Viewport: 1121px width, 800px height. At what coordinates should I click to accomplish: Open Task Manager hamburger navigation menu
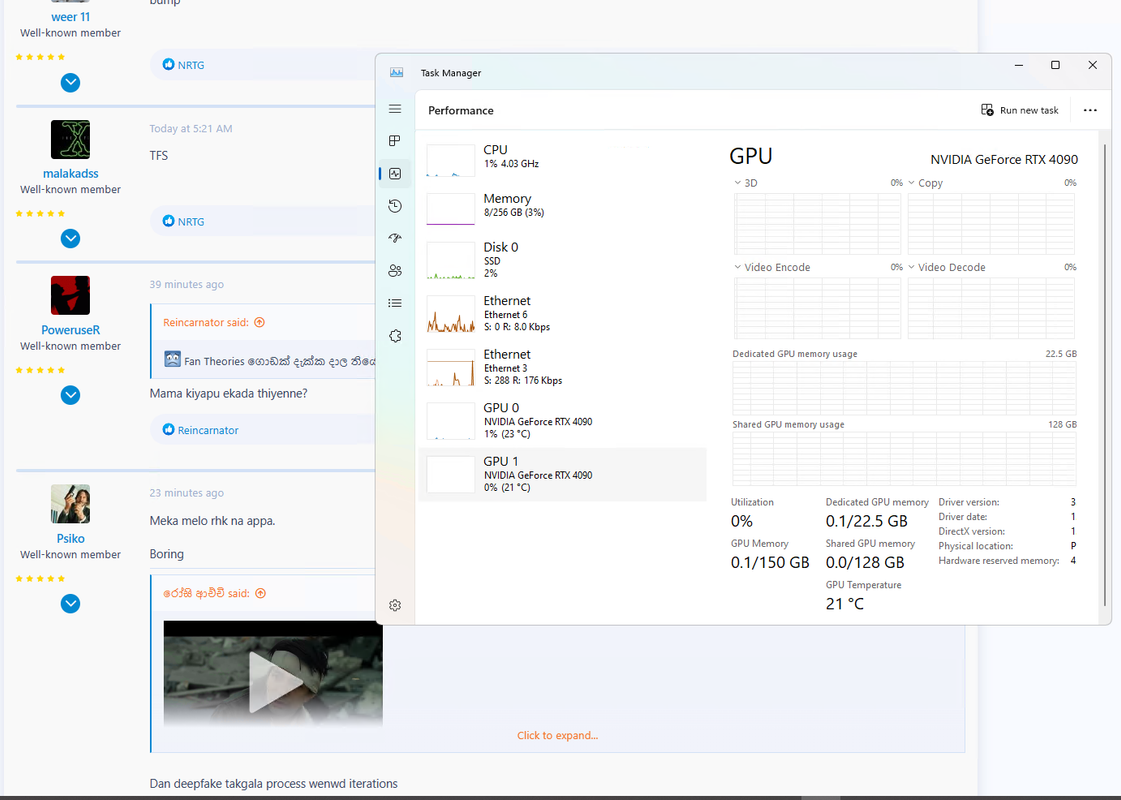point(395,109)
